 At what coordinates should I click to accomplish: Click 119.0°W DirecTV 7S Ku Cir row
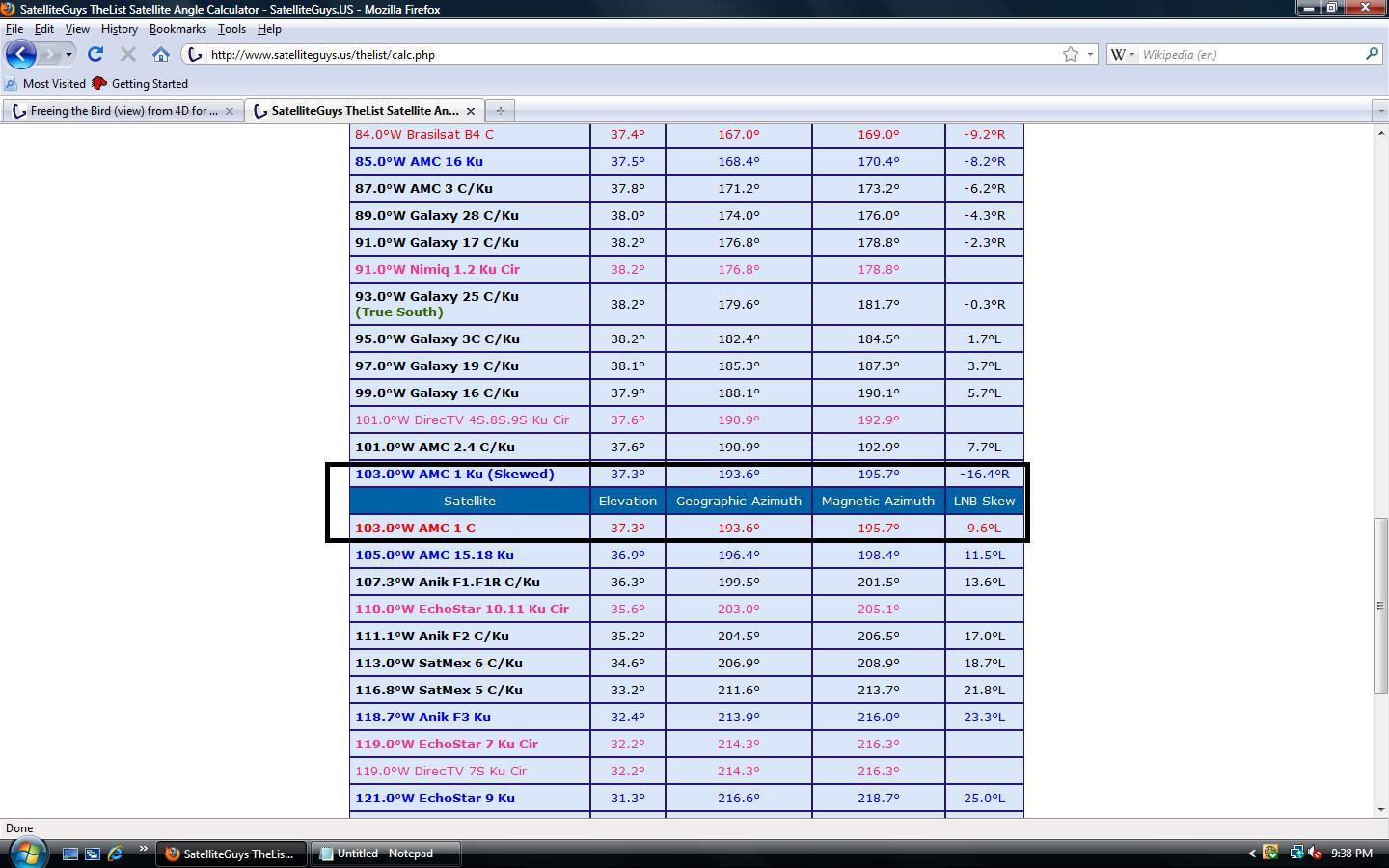[686, 771]
